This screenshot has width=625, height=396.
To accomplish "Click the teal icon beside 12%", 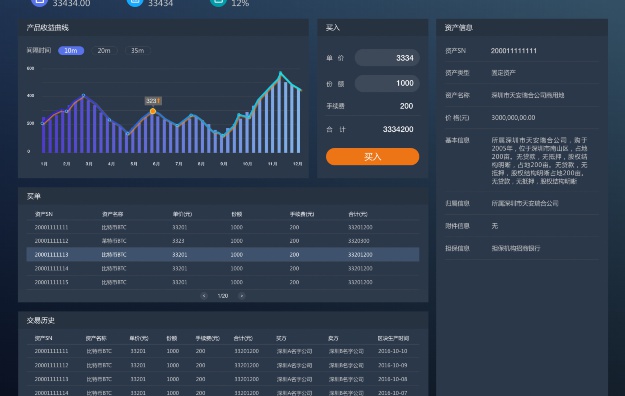I will pos(218,2).
